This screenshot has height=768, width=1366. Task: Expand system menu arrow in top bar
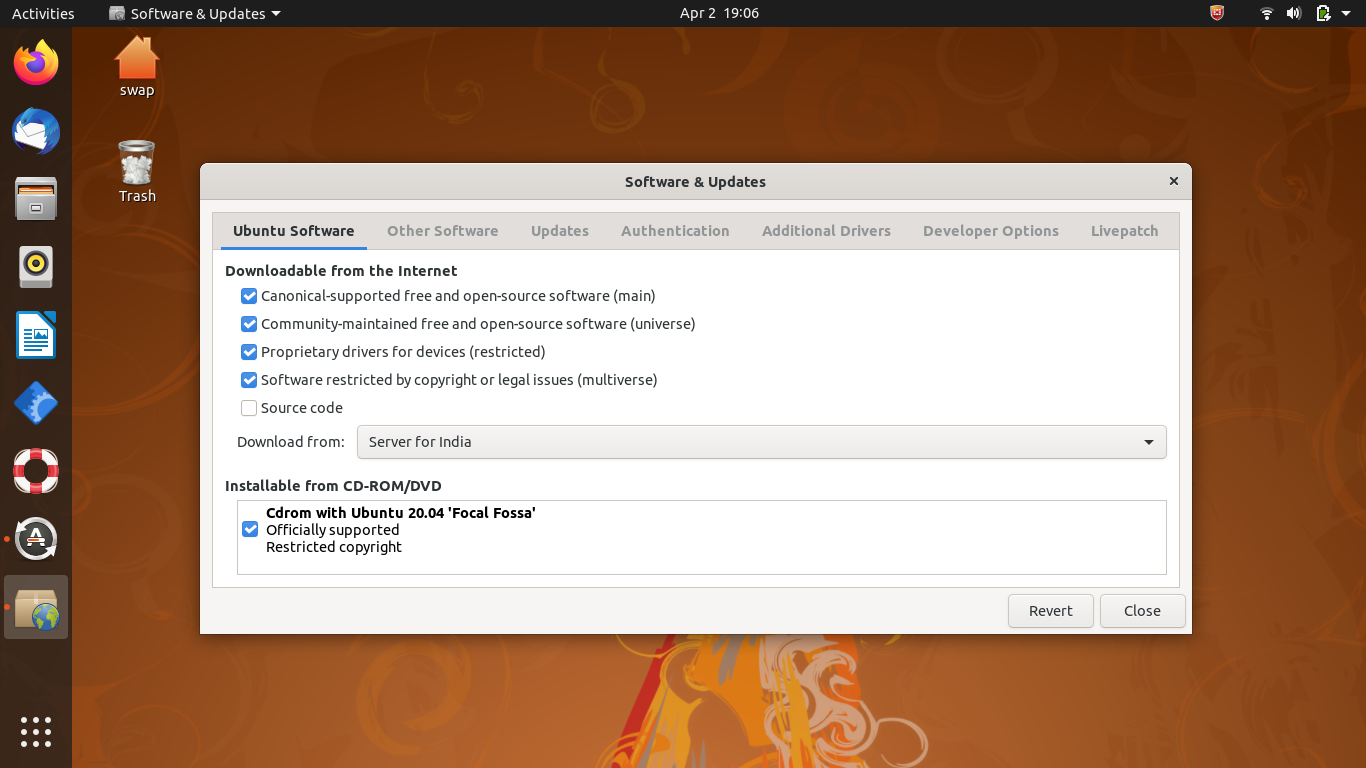coord(1348,13)
